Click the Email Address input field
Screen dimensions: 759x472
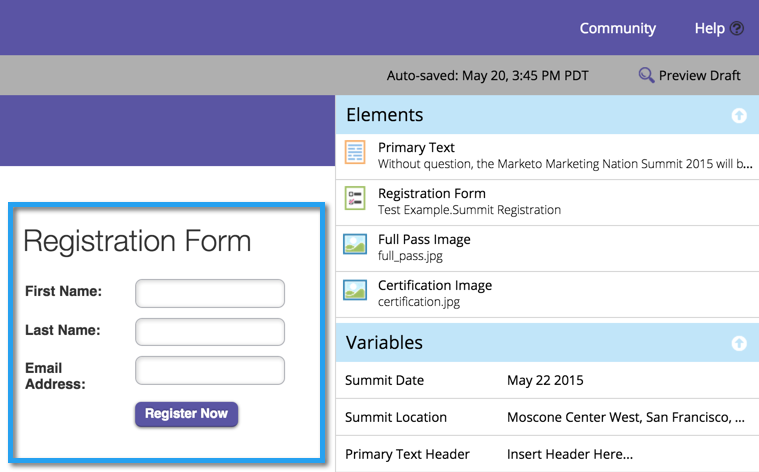[x=210, y=370]
